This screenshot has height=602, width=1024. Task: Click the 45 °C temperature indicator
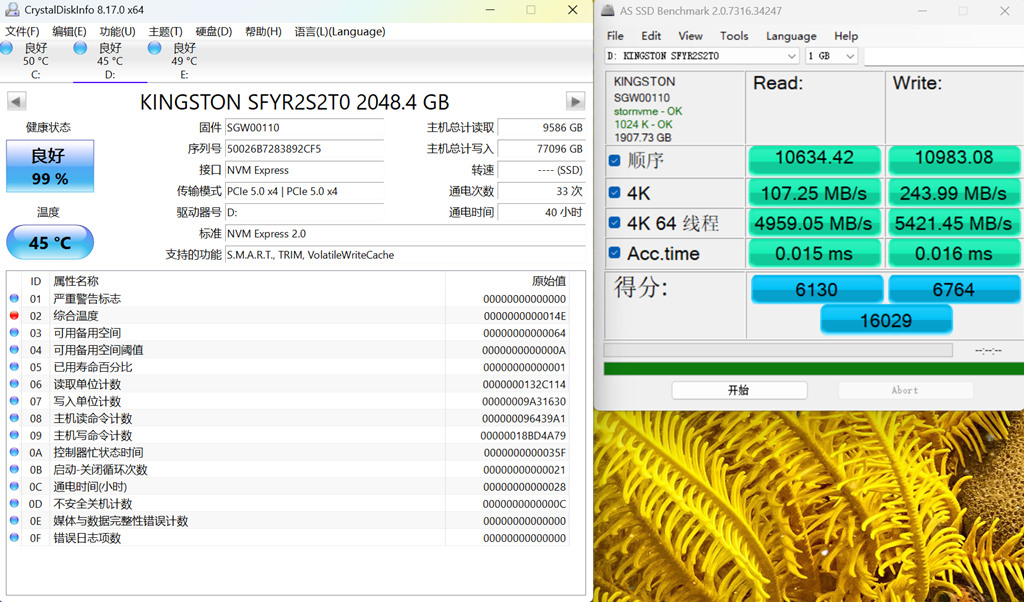pyautogui.click(x=50, y=243)
